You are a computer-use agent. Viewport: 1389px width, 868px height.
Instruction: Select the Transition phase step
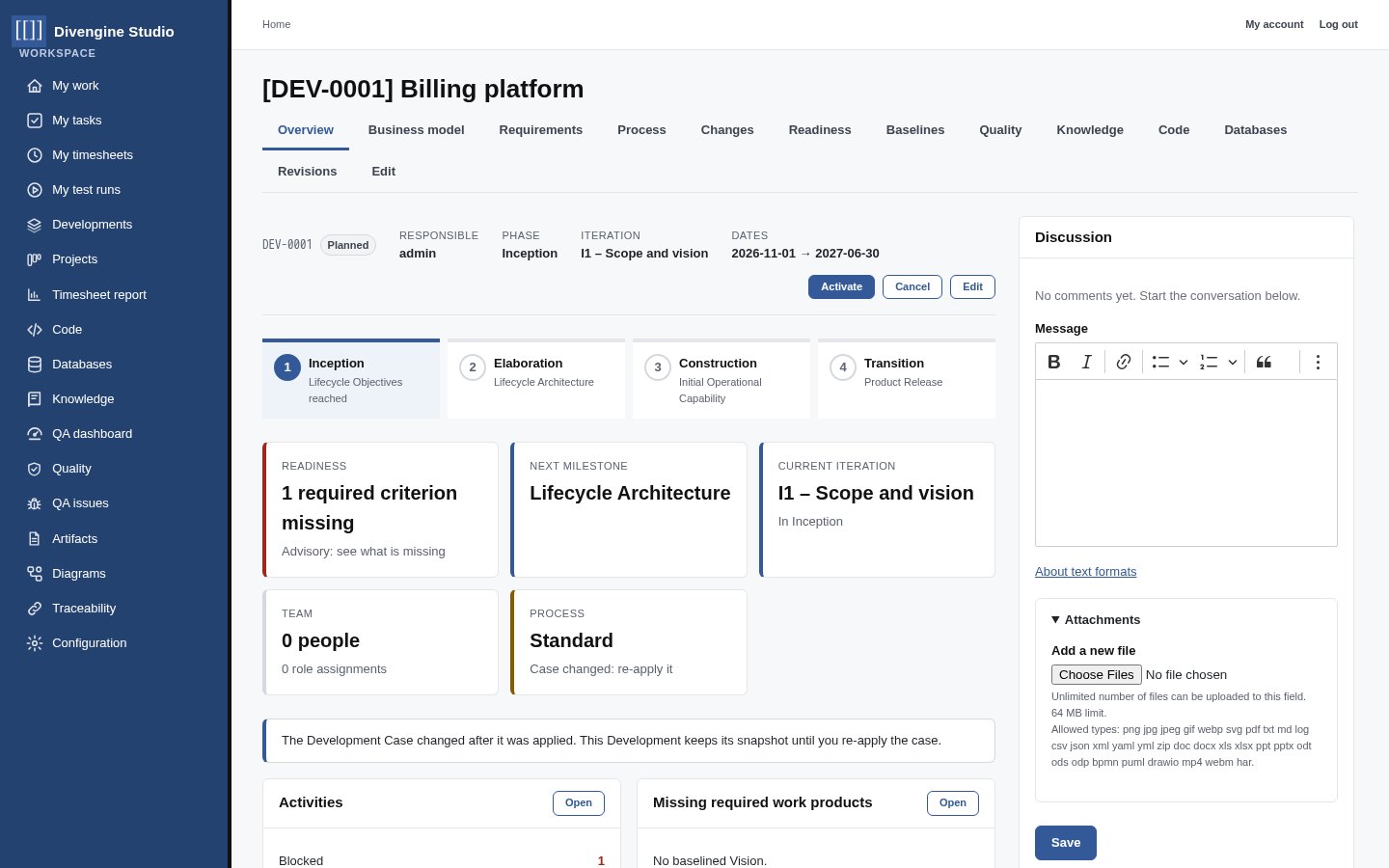click(907, 379)
